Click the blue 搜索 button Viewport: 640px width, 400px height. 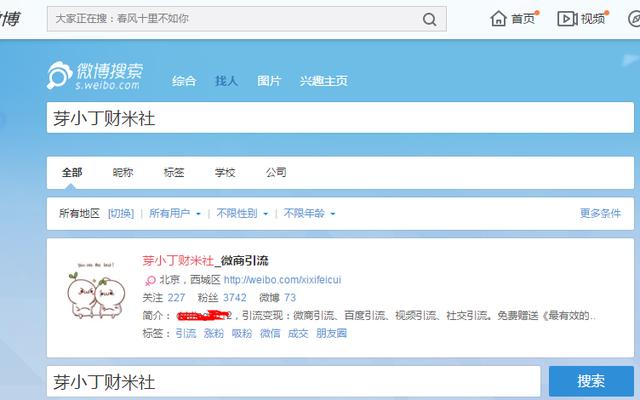(591, 381)
